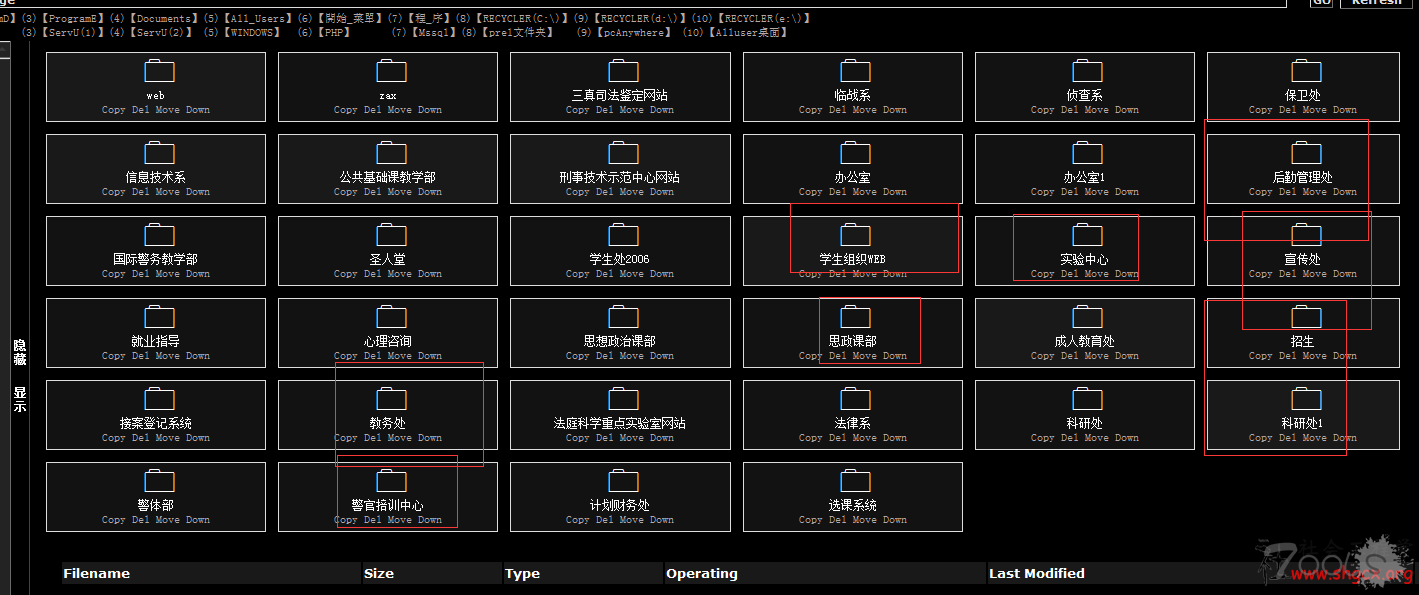
Task: Open the 圣人堂 folder icon
Action: [x=391, y=235]
